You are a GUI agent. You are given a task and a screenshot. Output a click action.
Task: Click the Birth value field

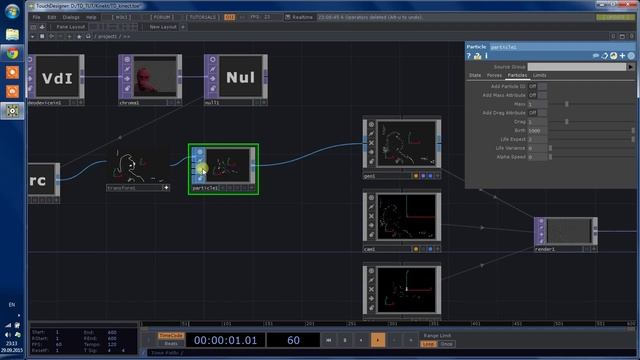click(x=537, y=131)
